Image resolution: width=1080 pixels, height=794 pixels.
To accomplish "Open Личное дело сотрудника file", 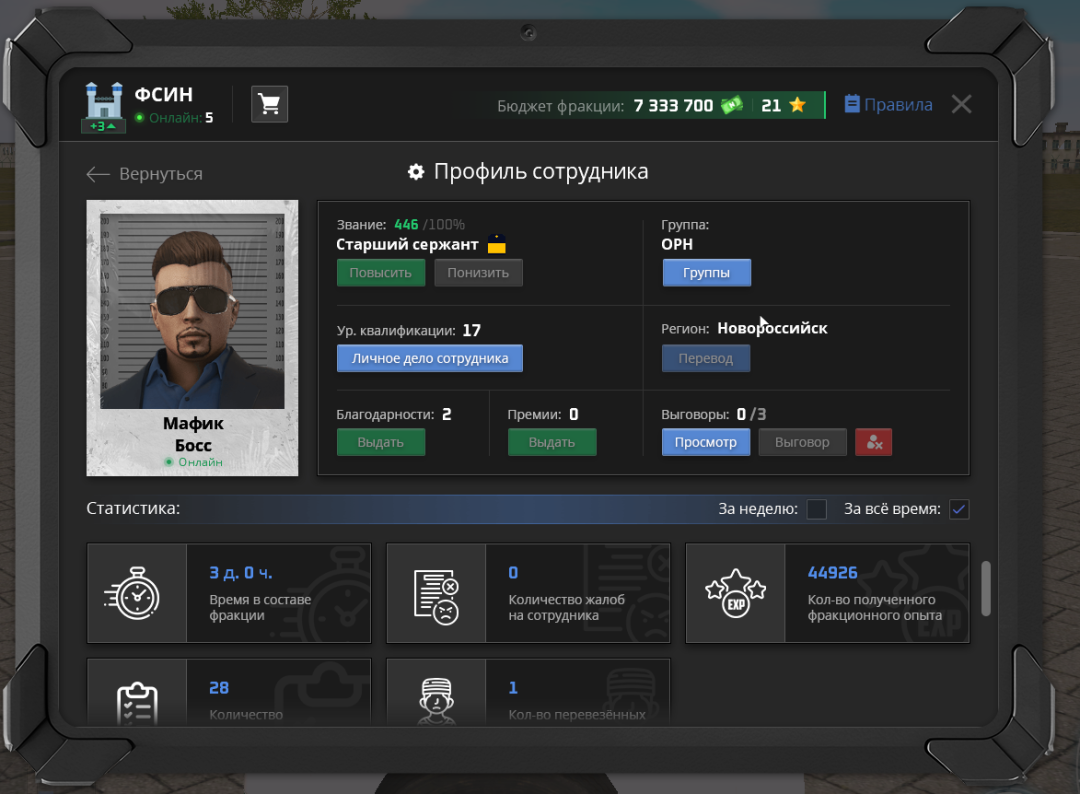I will coord(430,358).
